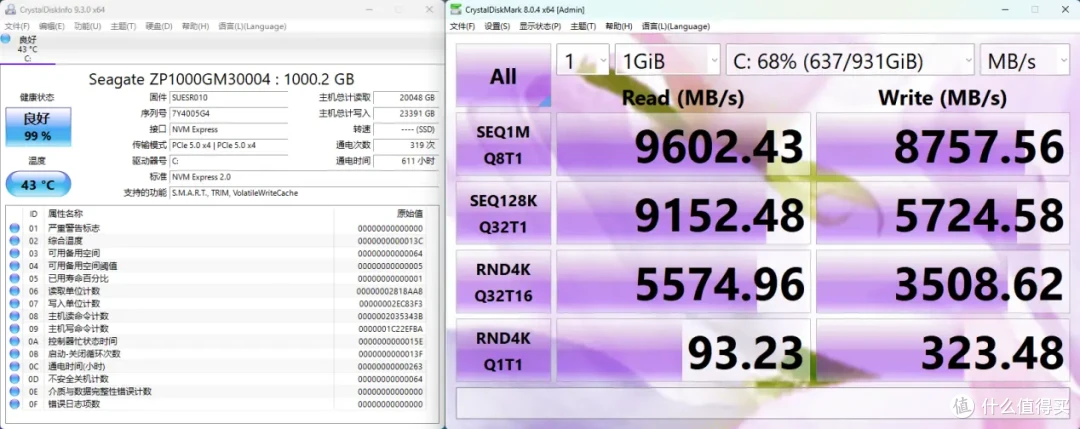Click the empty comment box at CrystalDiskMark bottom

[763, 403]
